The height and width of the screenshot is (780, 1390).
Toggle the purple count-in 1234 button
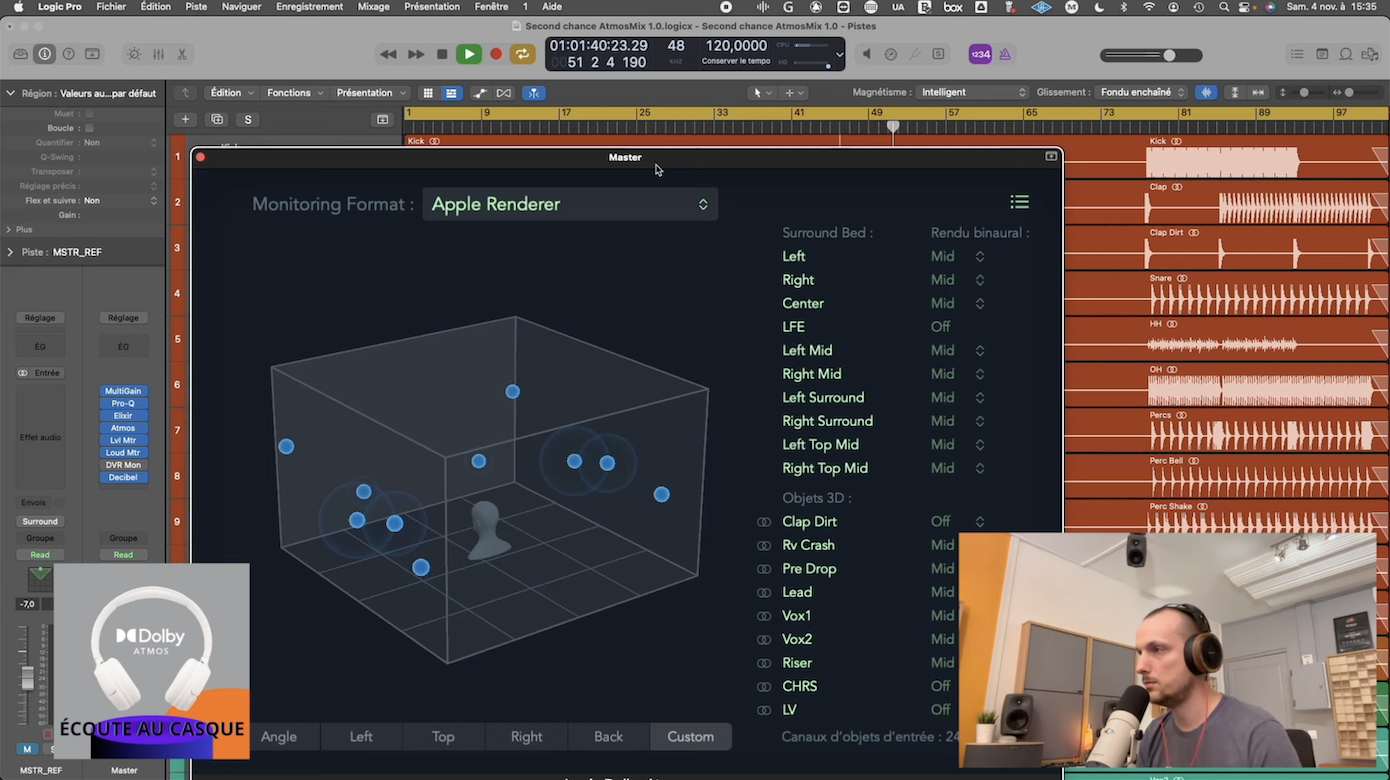980,54
